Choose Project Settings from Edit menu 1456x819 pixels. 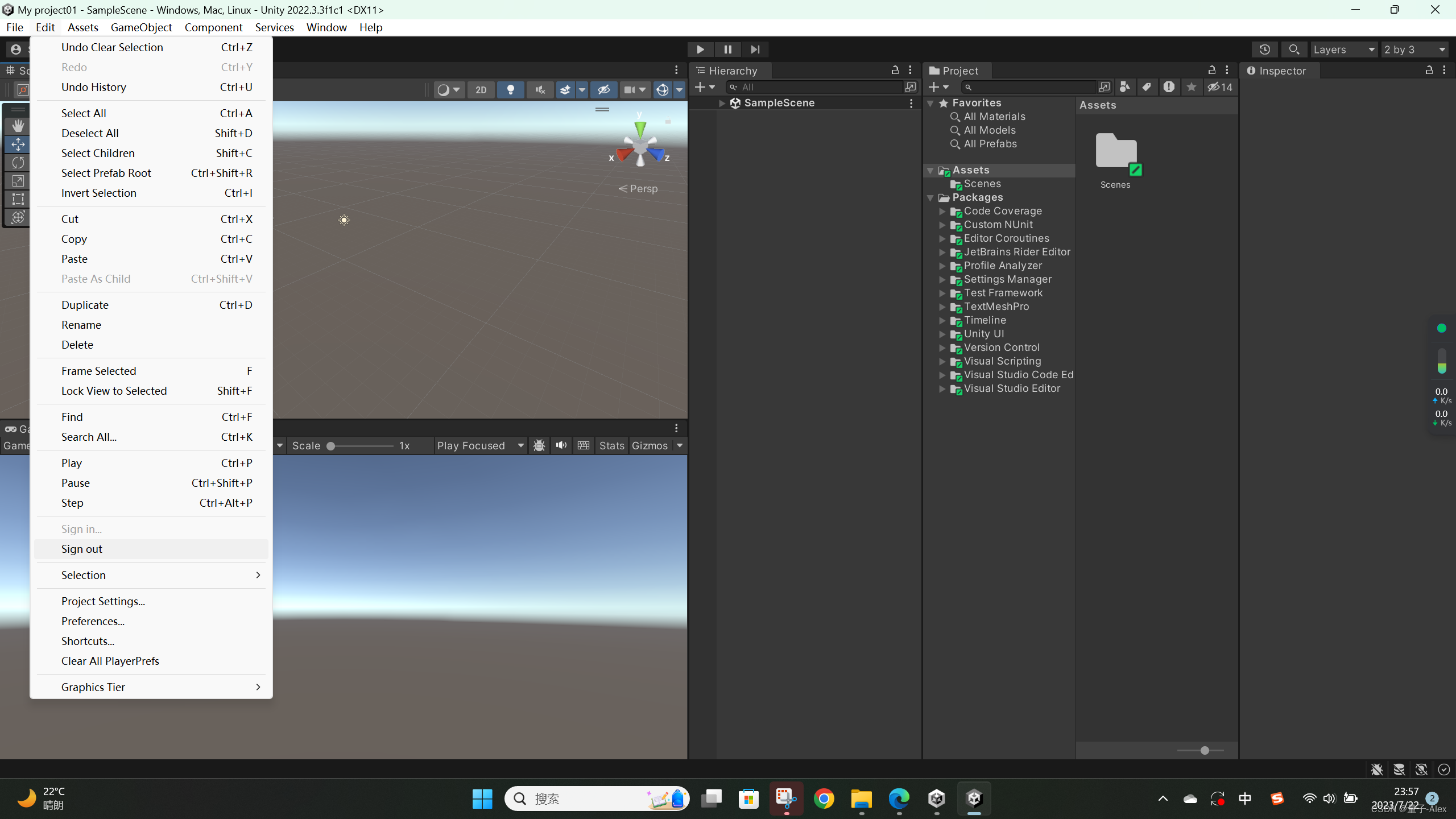point(103,601)
